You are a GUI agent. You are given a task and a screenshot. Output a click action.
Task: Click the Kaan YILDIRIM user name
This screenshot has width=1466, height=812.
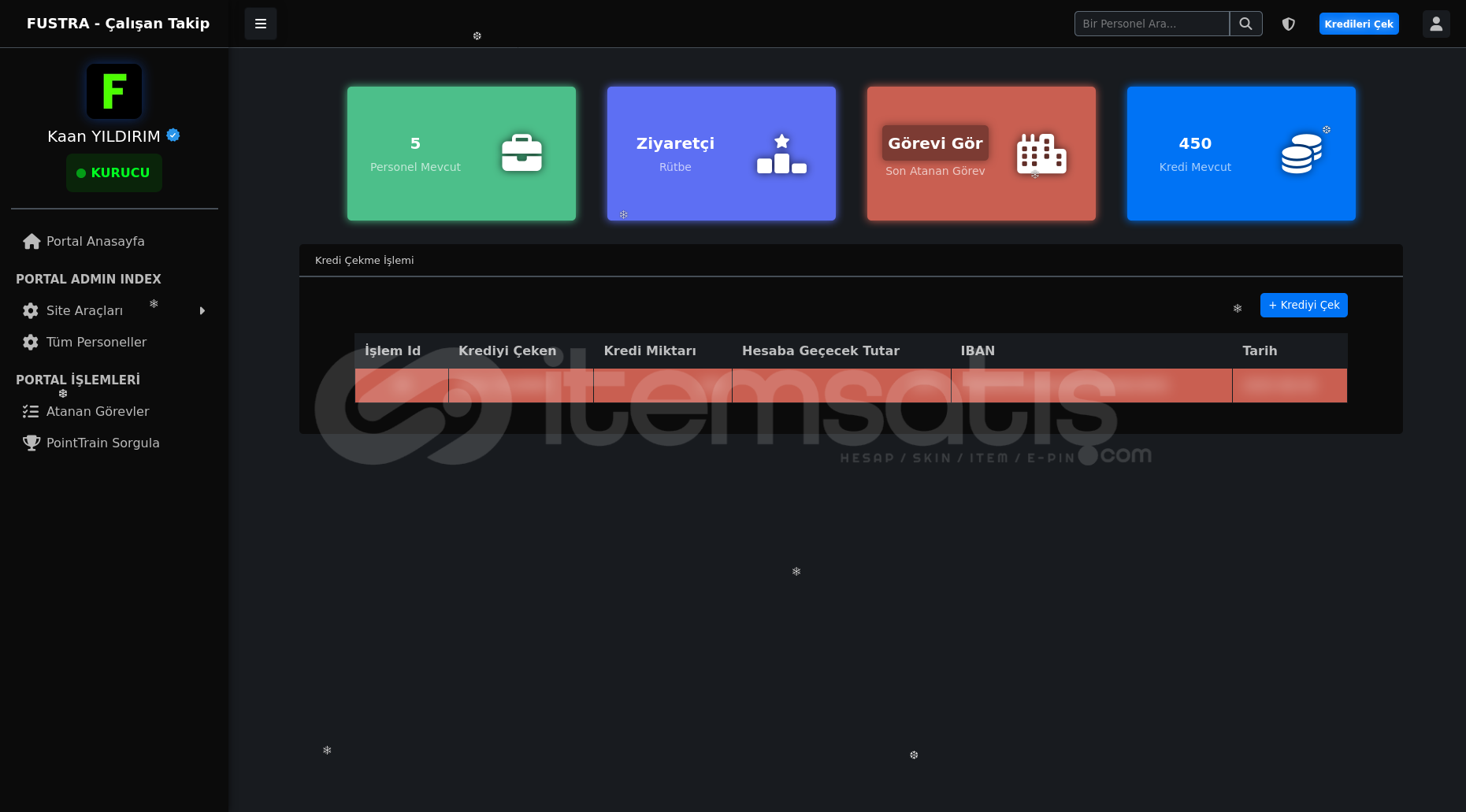(104, 136)
